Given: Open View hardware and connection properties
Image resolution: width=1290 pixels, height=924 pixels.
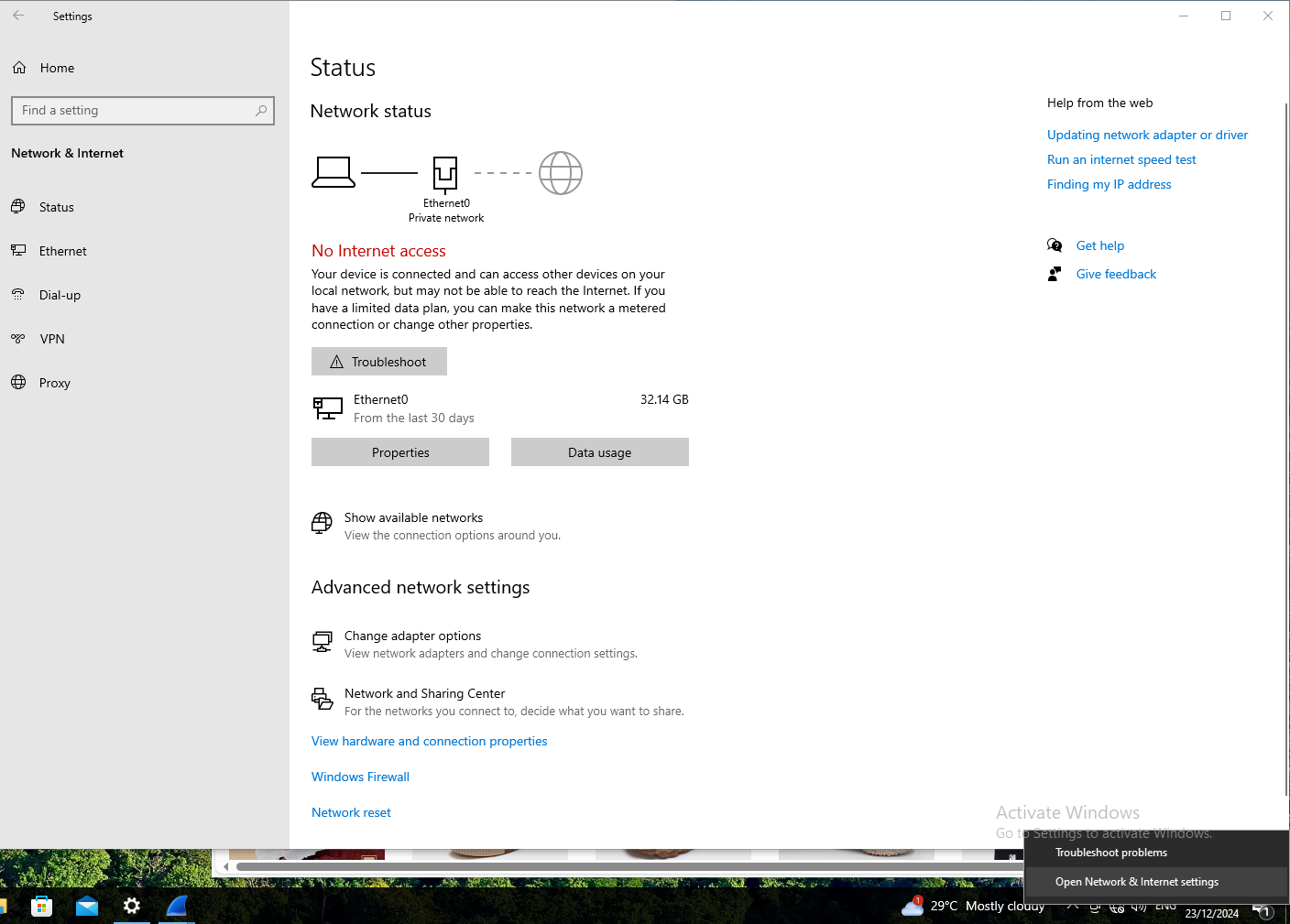Looking at the screenshot, I should point(429,741).
